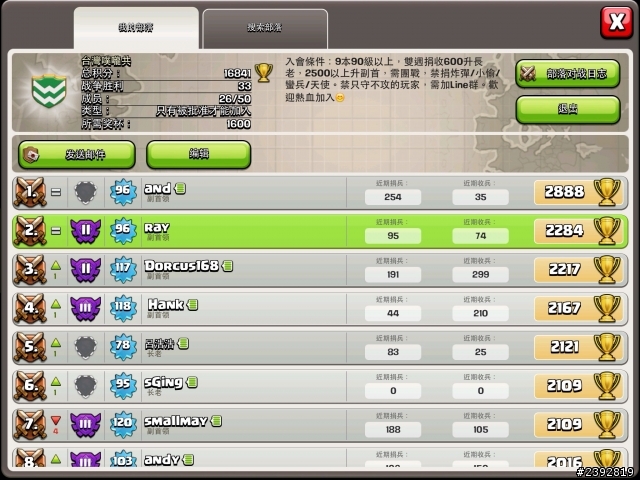
Task: Click the send mail button
Action: 77,155
